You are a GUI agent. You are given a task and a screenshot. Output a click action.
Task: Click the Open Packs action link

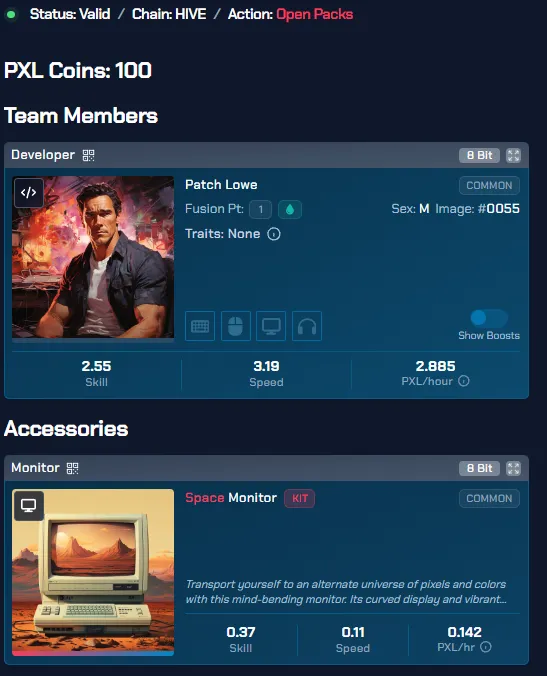[x=315, y=14]
